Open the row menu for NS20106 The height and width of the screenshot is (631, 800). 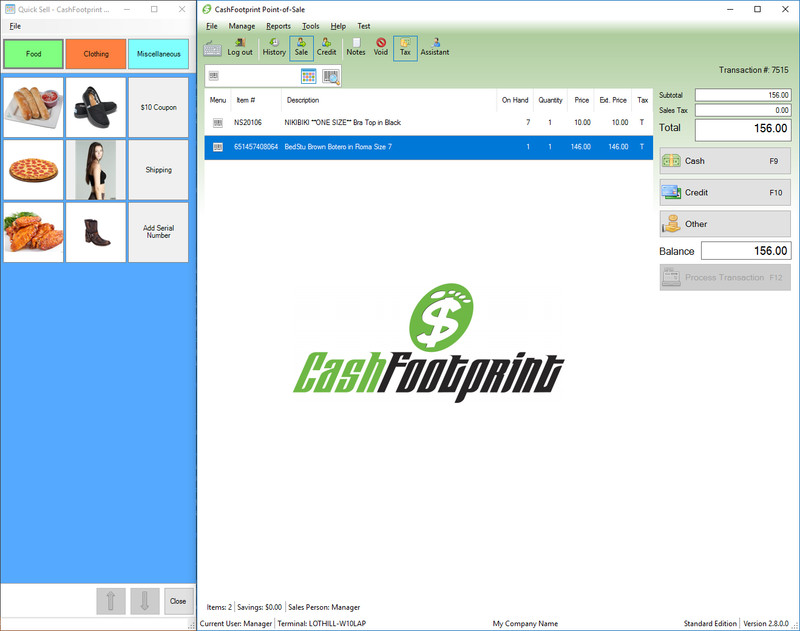(x=218, y=122)
